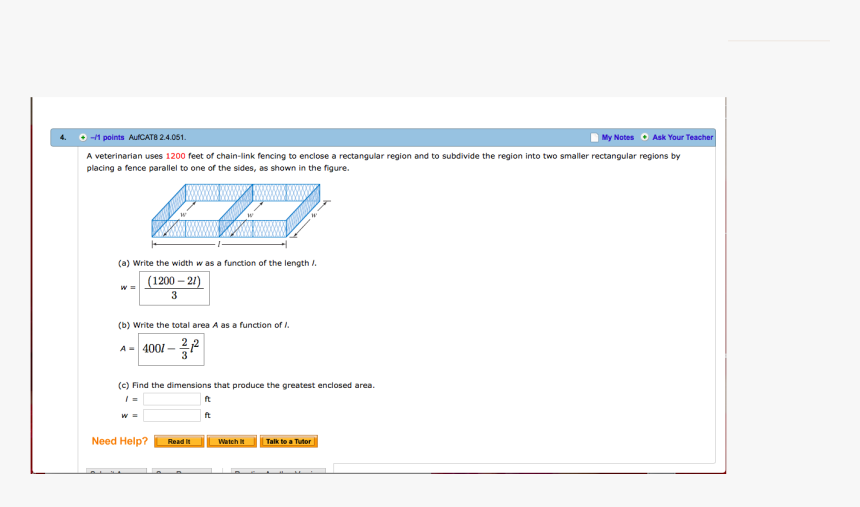Click the part (b) total area prompt

[x=203, y=325]
